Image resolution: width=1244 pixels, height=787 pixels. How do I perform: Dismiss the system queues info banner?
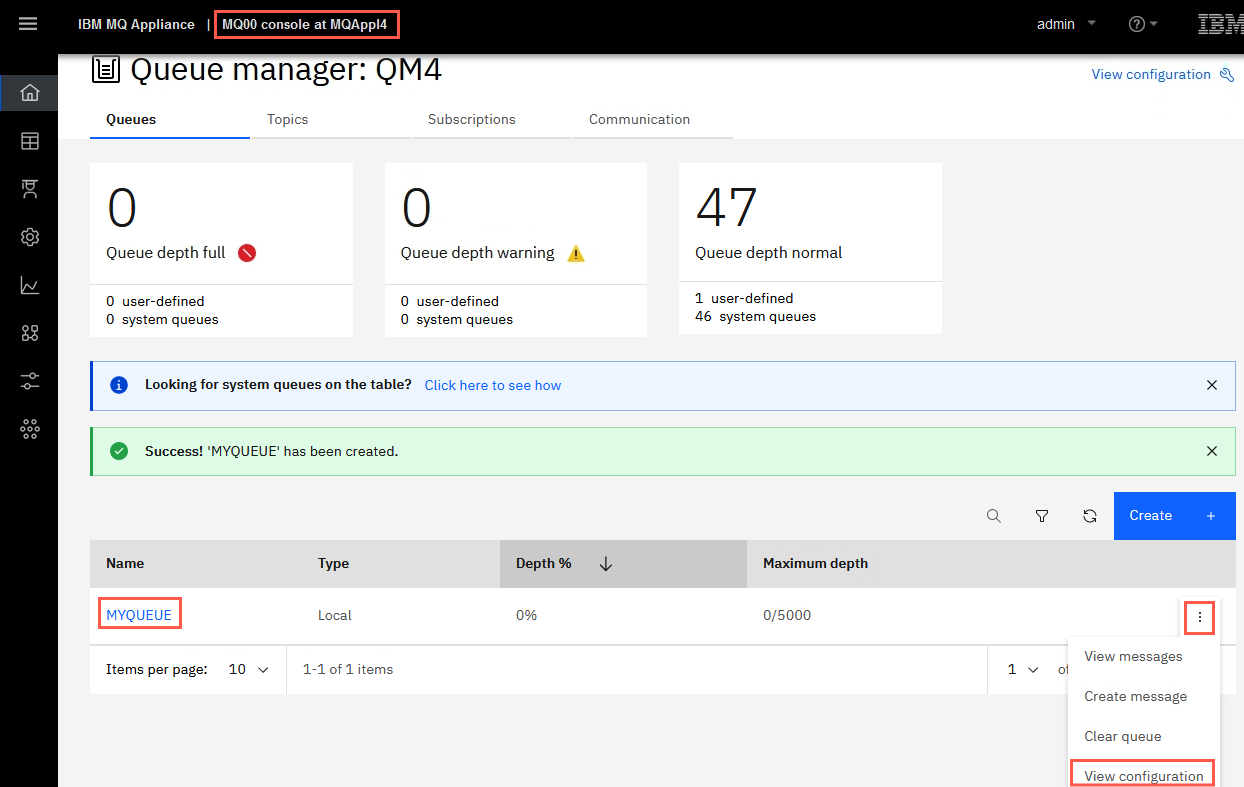coord(1212,385)
